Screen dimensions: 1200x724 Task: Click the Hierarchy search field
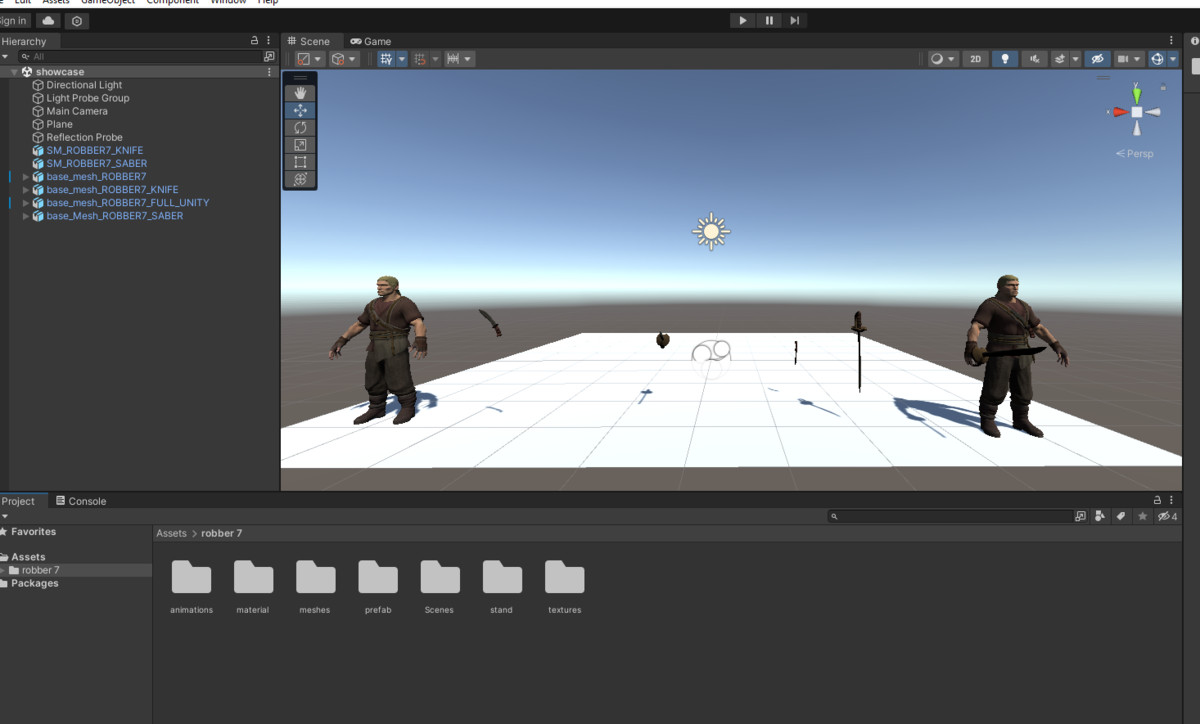[x=140, y=57]
